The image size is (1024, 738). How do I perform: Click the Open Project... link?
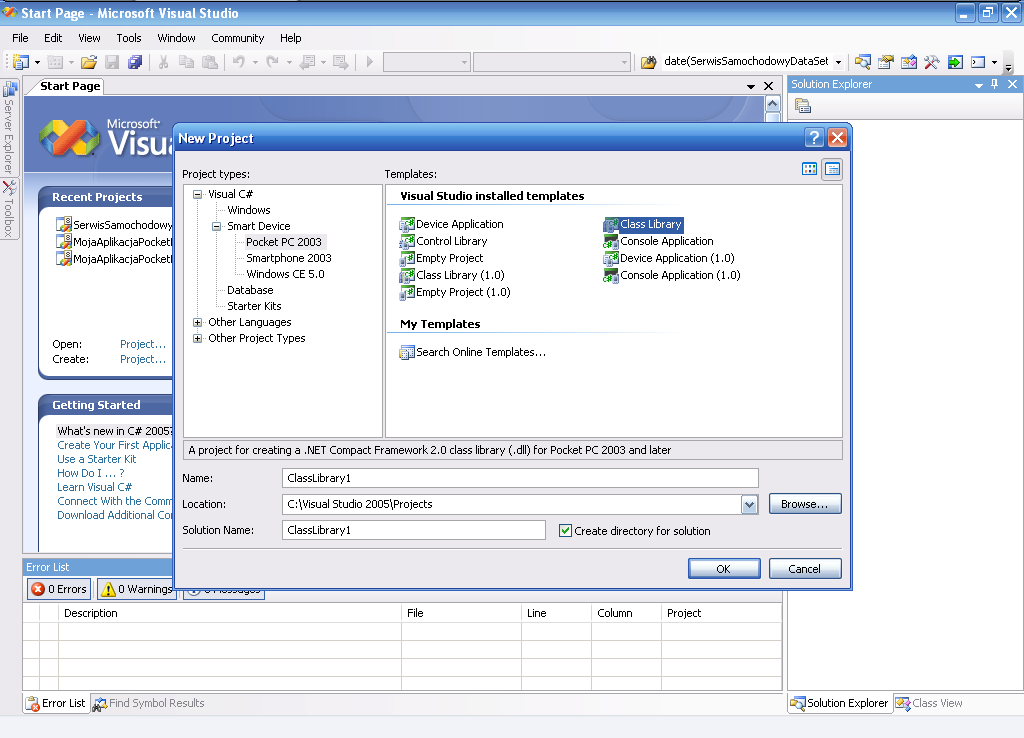(x=143, y=344)
